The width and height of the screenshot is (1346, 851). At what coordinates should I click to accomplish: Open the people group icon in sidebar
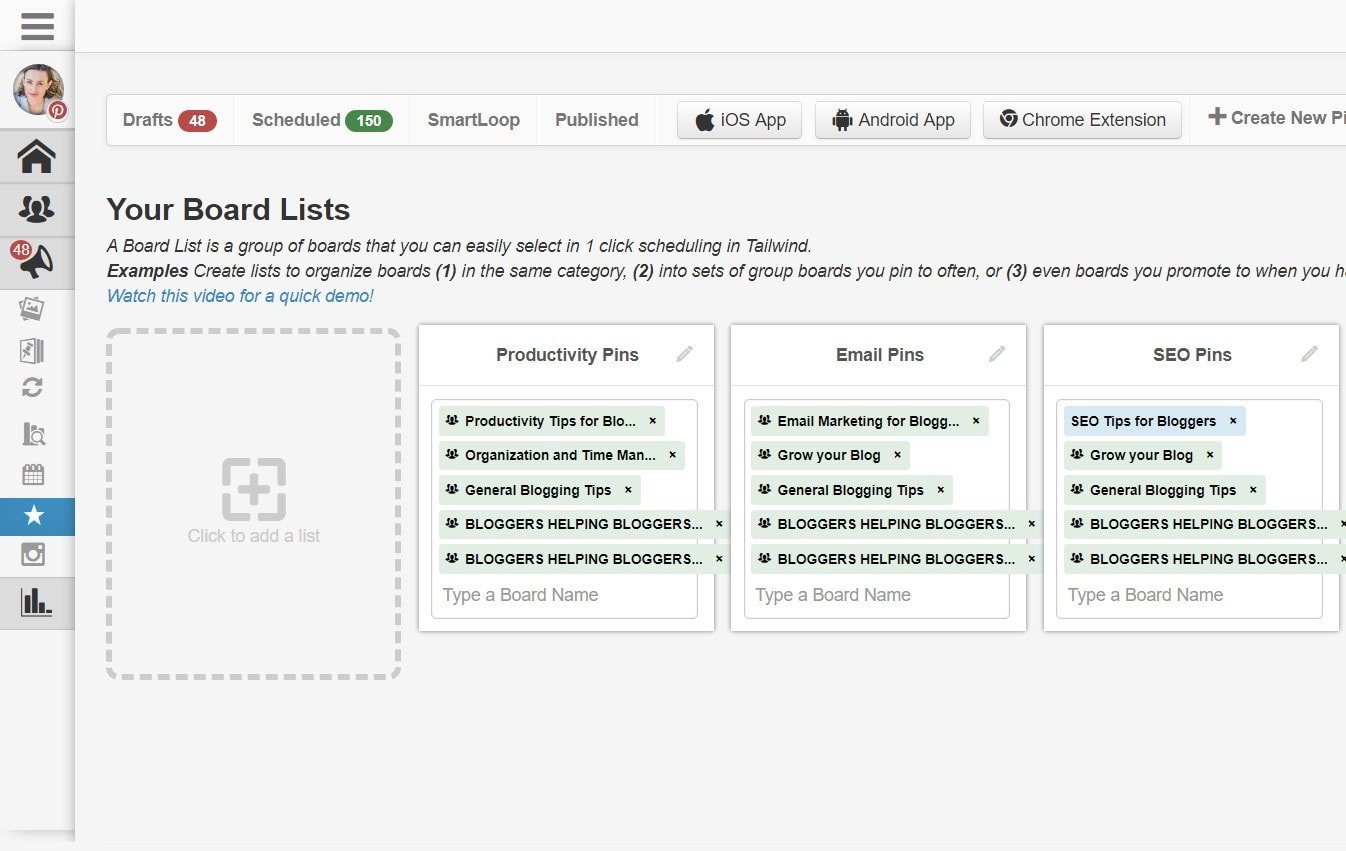point(37,209)
